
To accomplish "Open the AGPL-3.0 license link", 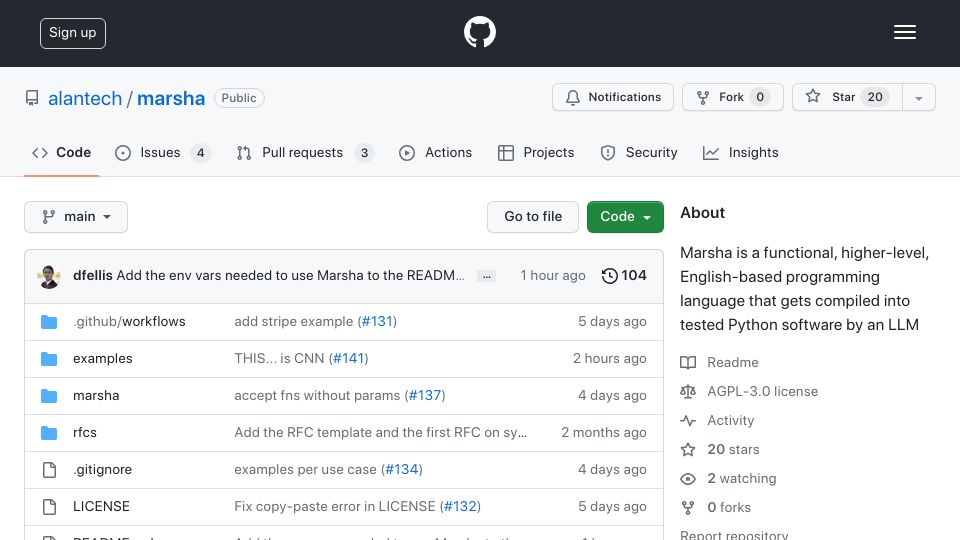I will 749,391.
